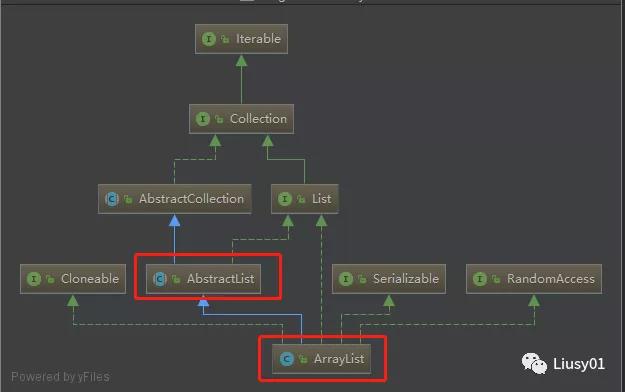Click the interface icon on RandomAccess node

coord(480,279)
